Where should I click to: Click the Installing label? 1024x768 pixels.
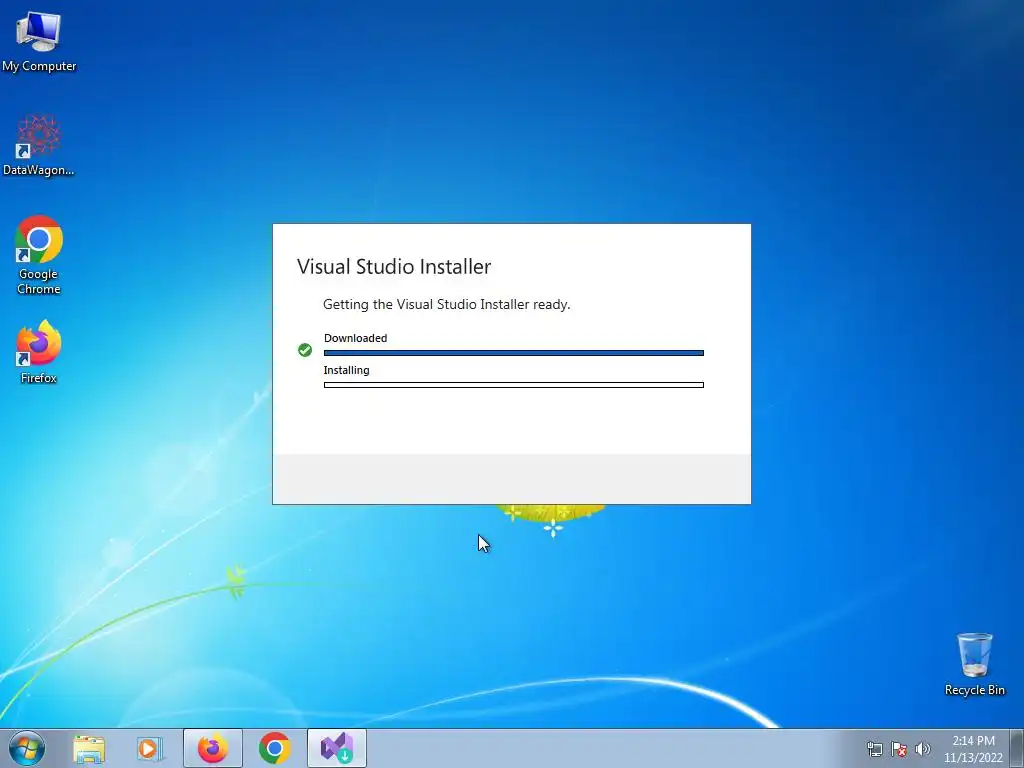coord(347,370)
